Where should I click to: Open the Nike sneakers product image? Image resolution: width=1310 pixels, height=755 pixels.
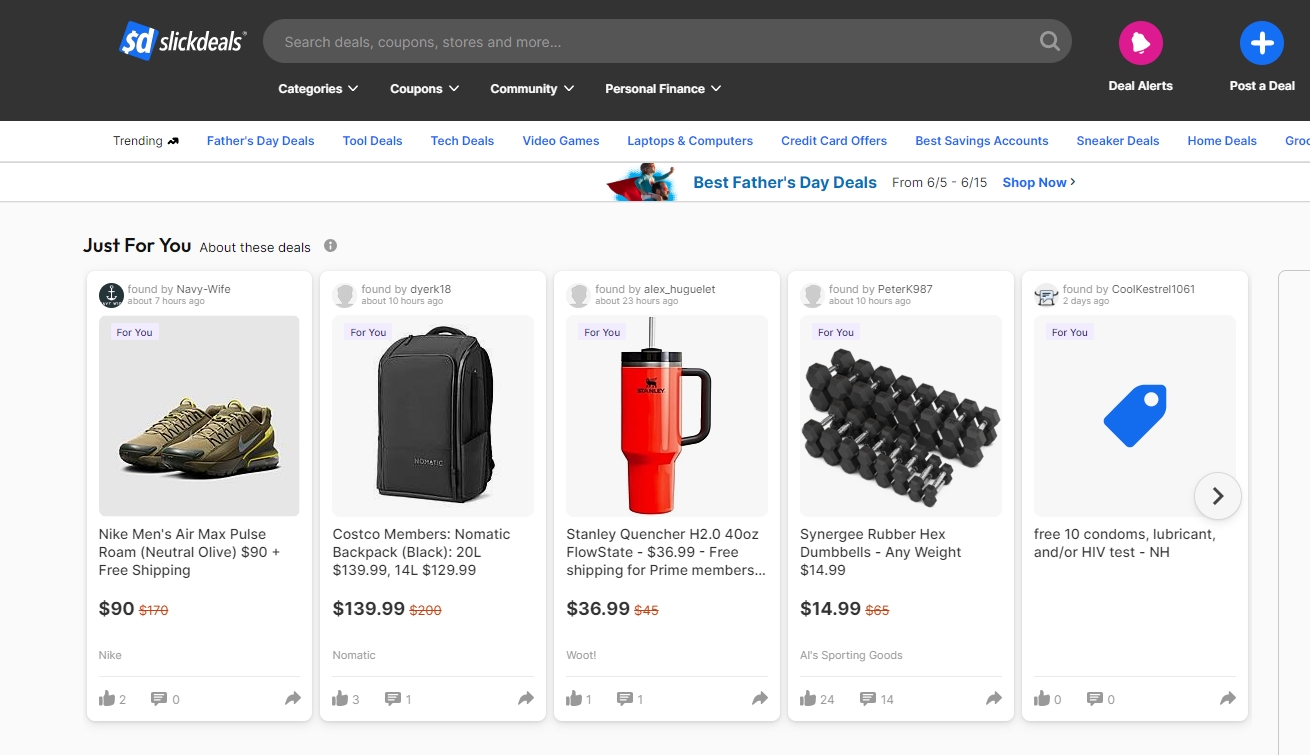199,416
